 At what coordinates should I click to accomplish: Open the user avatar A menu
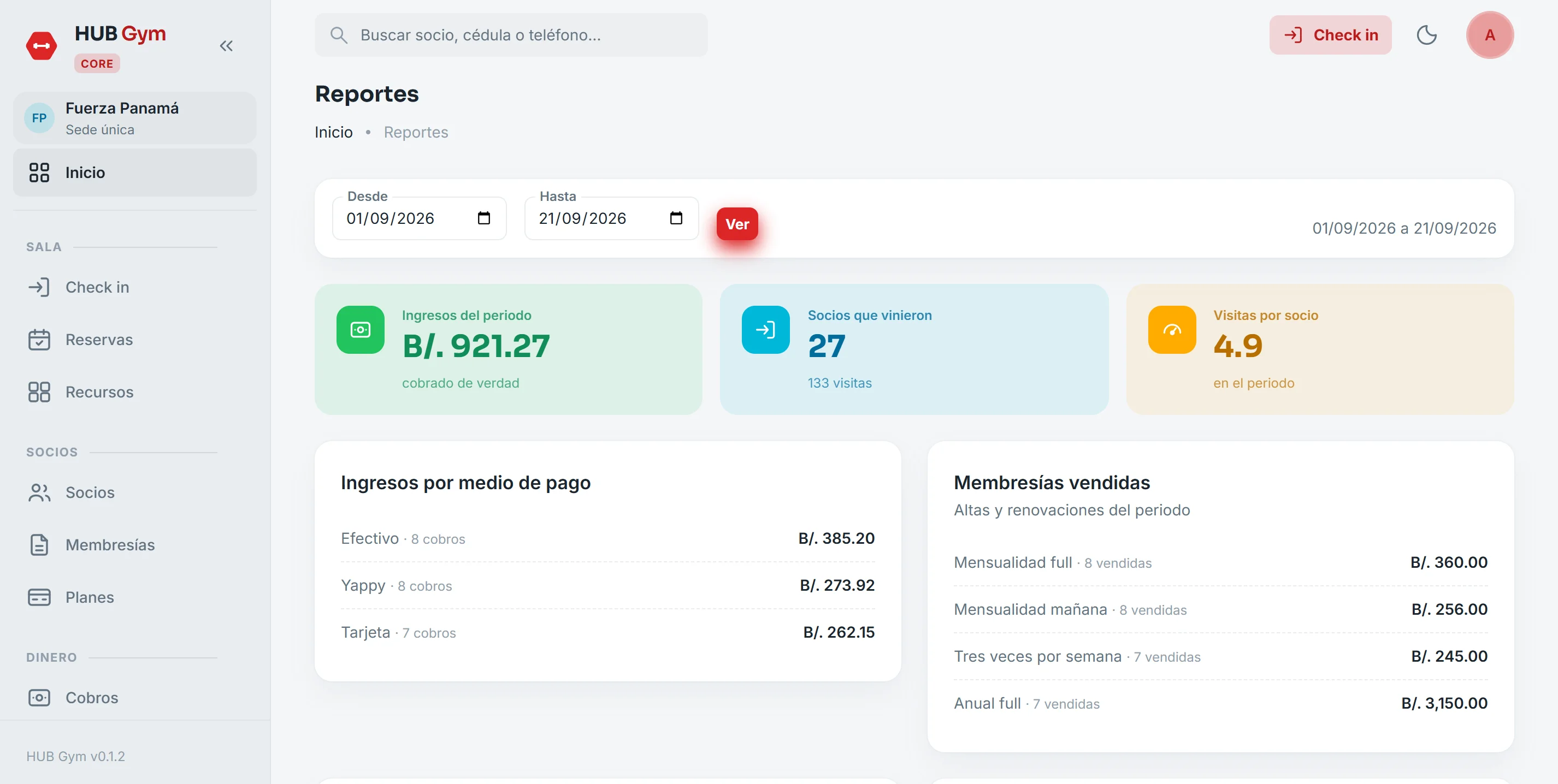coord(1490,35)
